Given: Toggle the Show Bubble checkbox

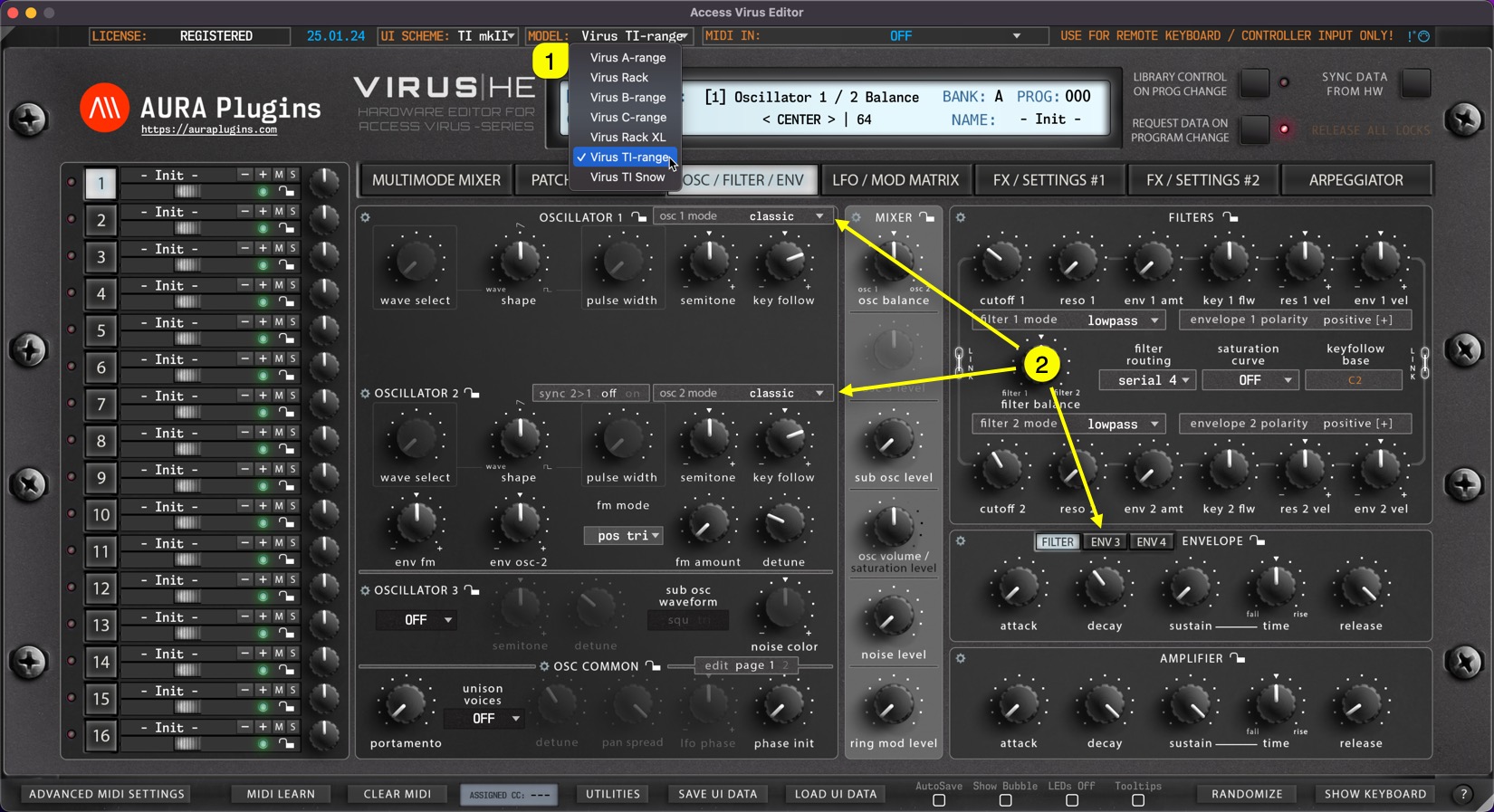Looking at the screenshot, I should 1005,800.
